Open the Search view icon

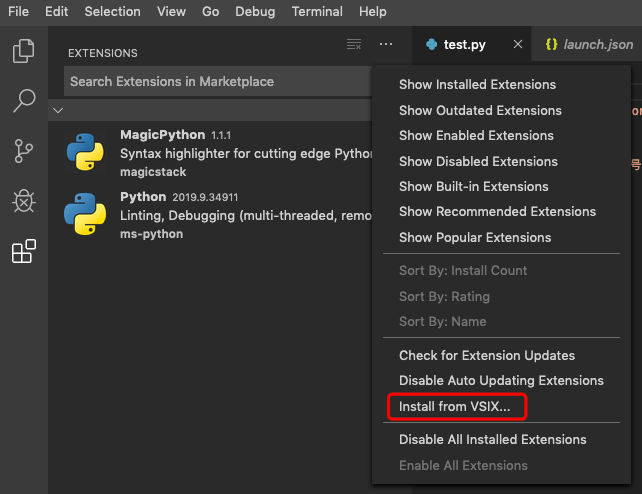[x=24, y=100]
